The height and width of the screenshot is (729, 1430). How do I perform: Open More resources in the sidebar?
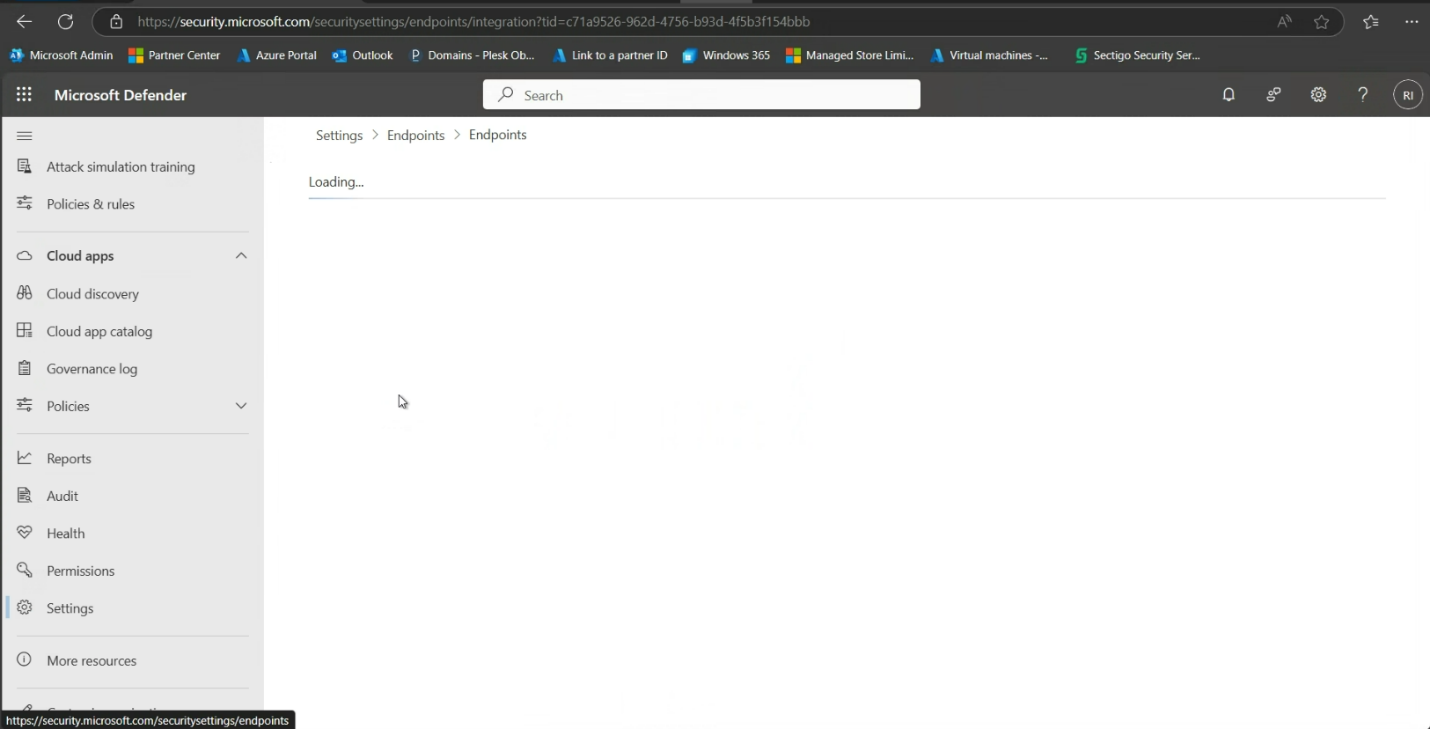91,660
